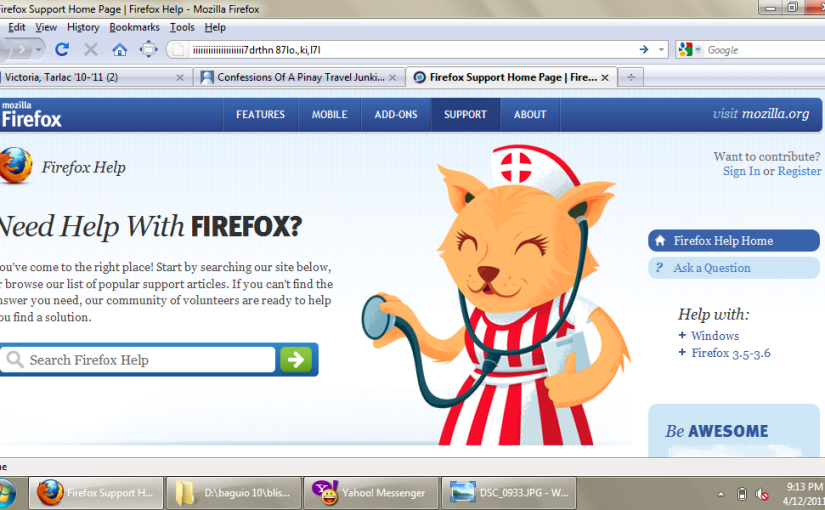The width and height of the screenshot is (825, 510).
Task: Click the muted volume tray icon
Action: 762,494
